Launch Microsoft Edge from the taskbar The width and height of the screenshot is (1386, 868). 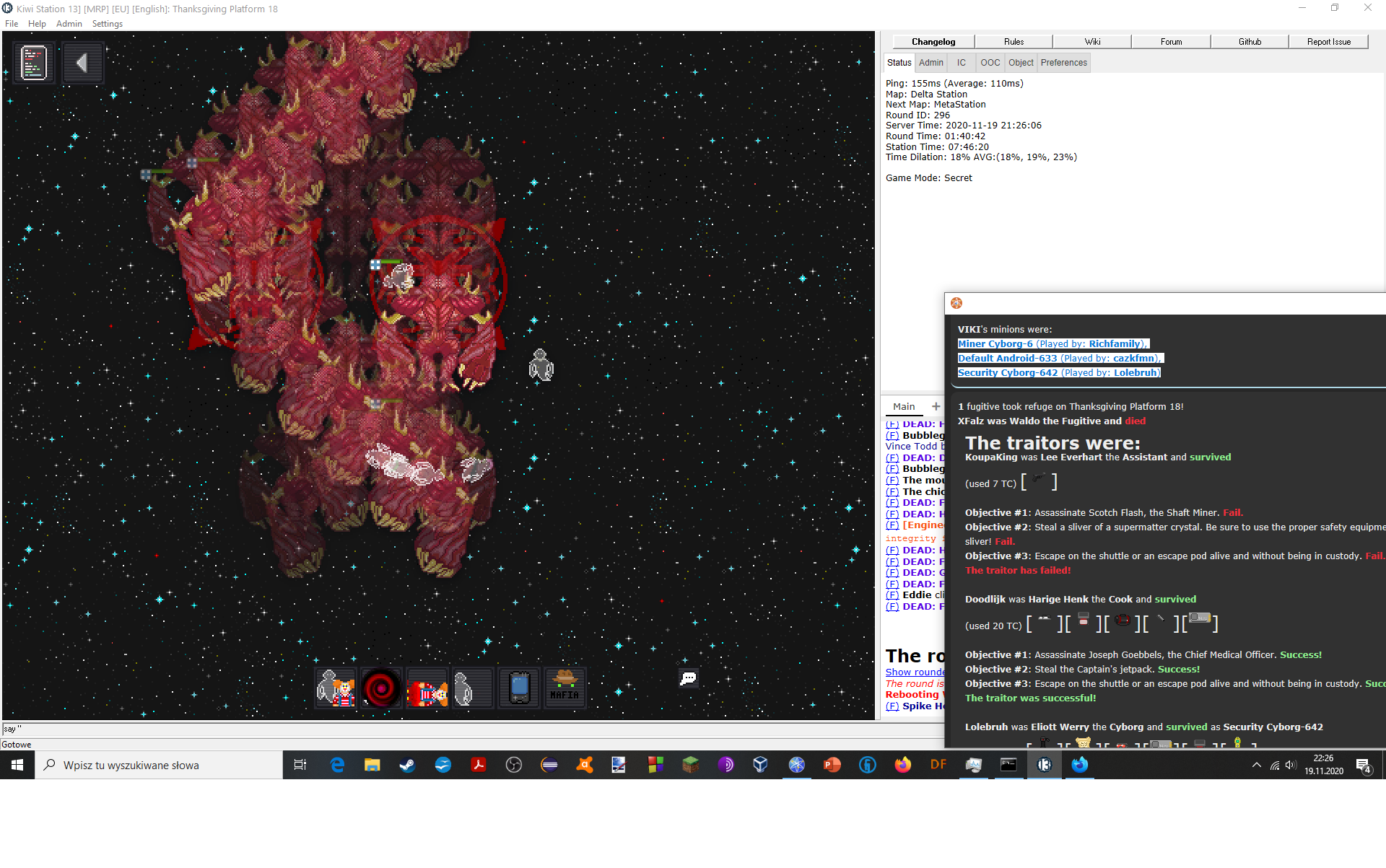click(x=337, y=765)
